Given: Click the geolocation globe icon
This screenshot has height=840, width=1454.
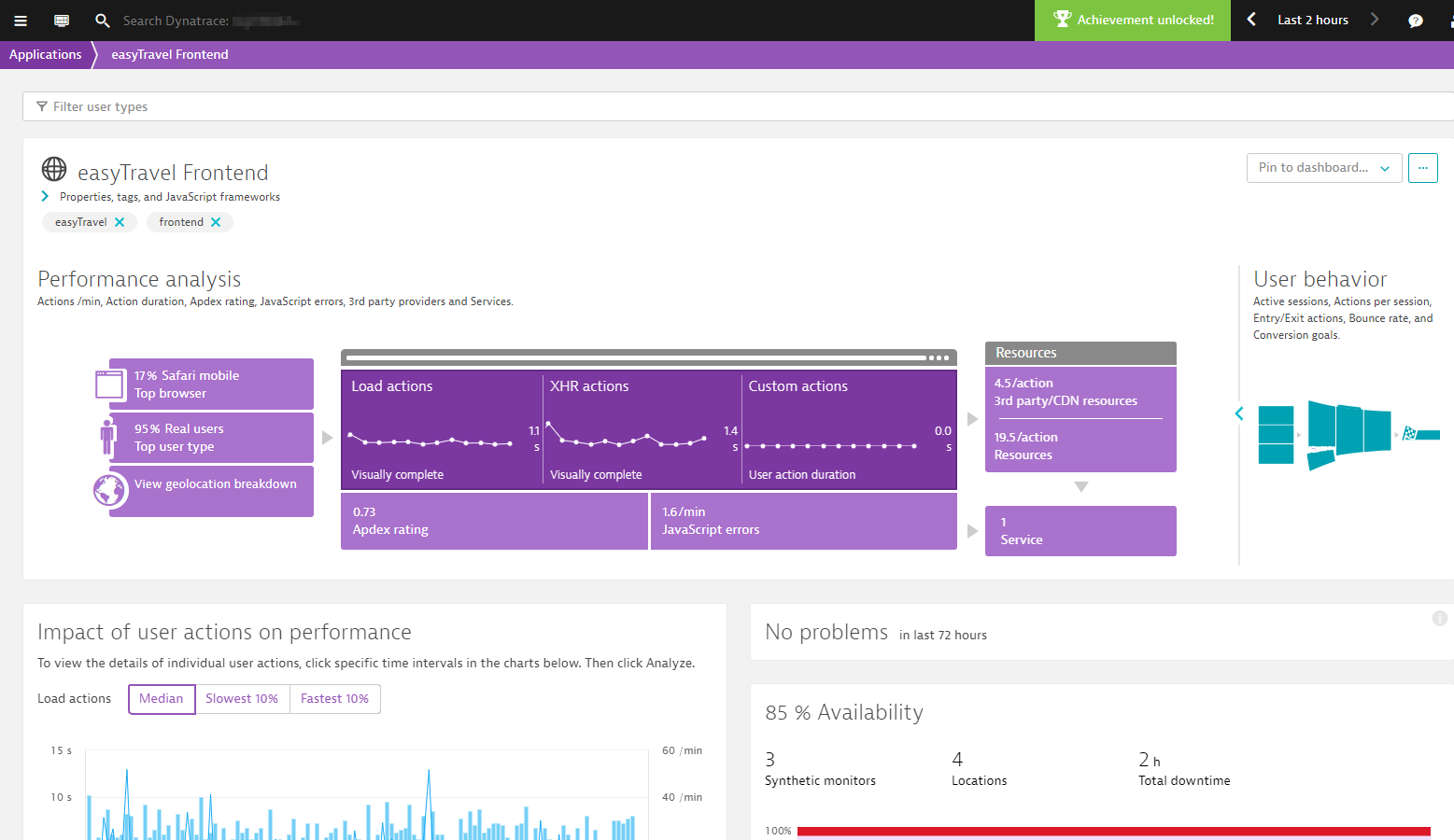Looking at the screenshot, I should click(x=110, y=490).
